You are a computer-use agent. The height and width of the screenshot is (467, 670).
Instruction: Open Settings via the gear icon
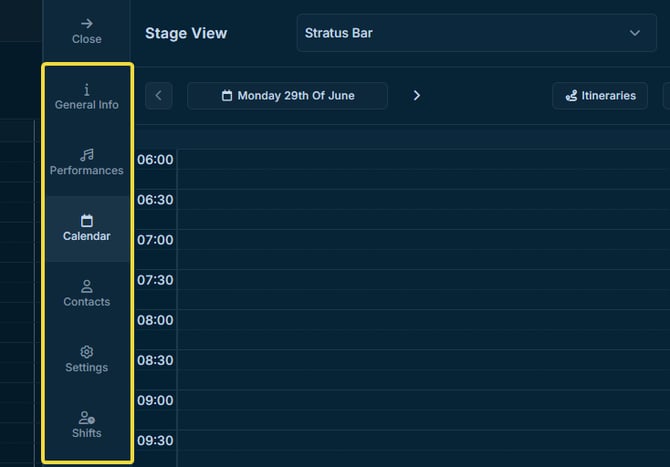tap(87, 352)
